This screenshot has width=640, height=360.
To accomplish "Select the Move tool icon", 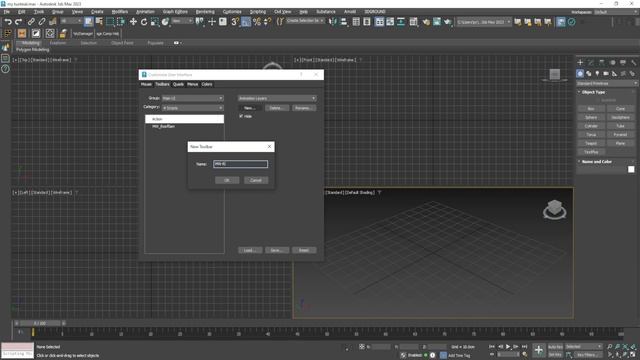I will pos(133,22).
